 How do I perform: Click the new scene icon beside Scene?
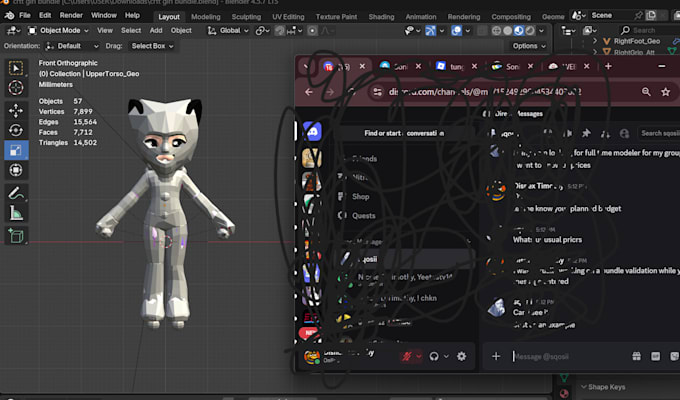click(x=651, y=16)
